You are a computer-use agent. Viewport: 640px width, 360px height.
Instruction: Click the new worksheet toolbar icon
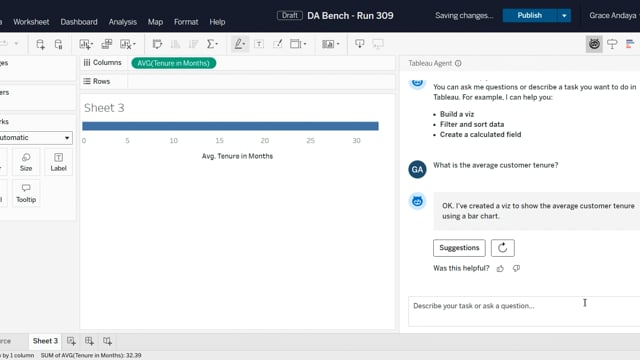click(84, 44)
